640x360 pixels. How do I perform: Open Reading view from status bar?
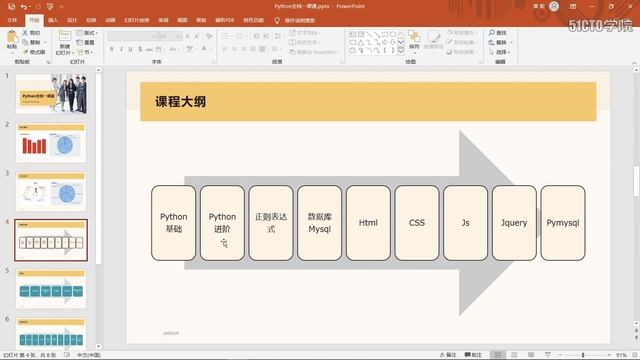pos(531,355)
